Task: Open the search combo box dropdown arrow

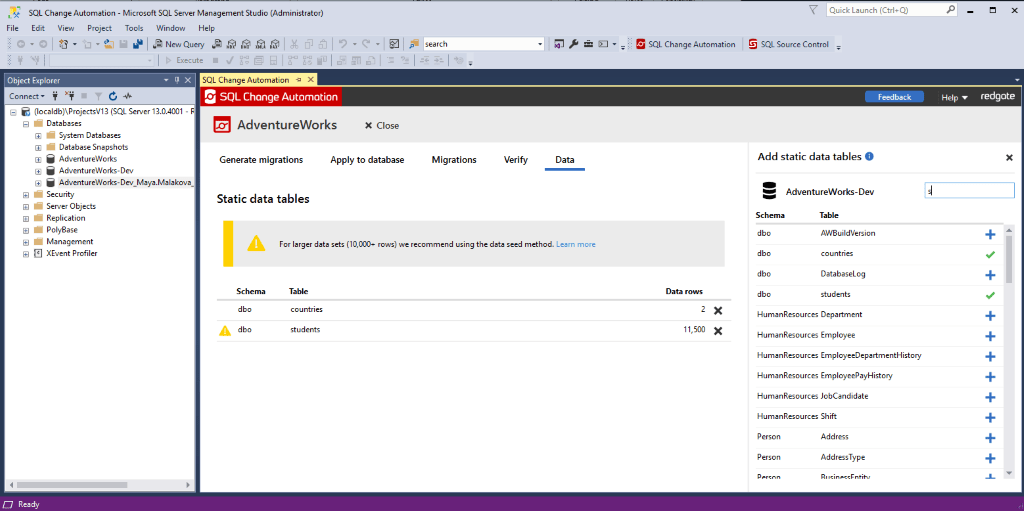Action: tap(540, 44)
